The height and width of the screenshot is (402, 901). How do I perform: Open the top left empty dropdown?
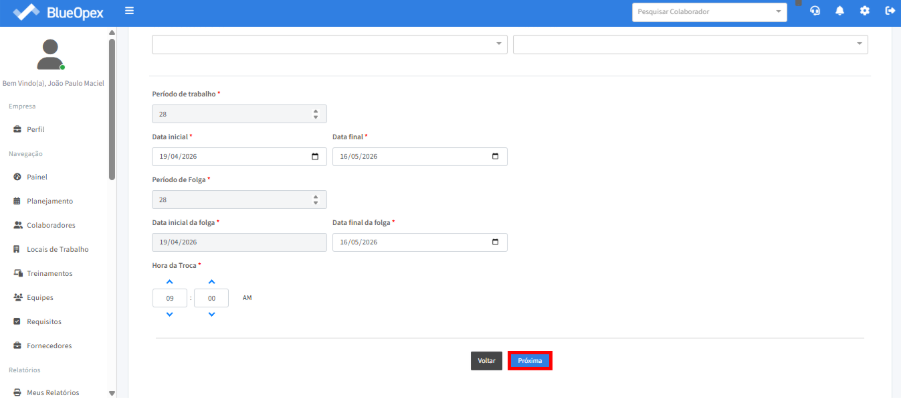coord(330,45)
